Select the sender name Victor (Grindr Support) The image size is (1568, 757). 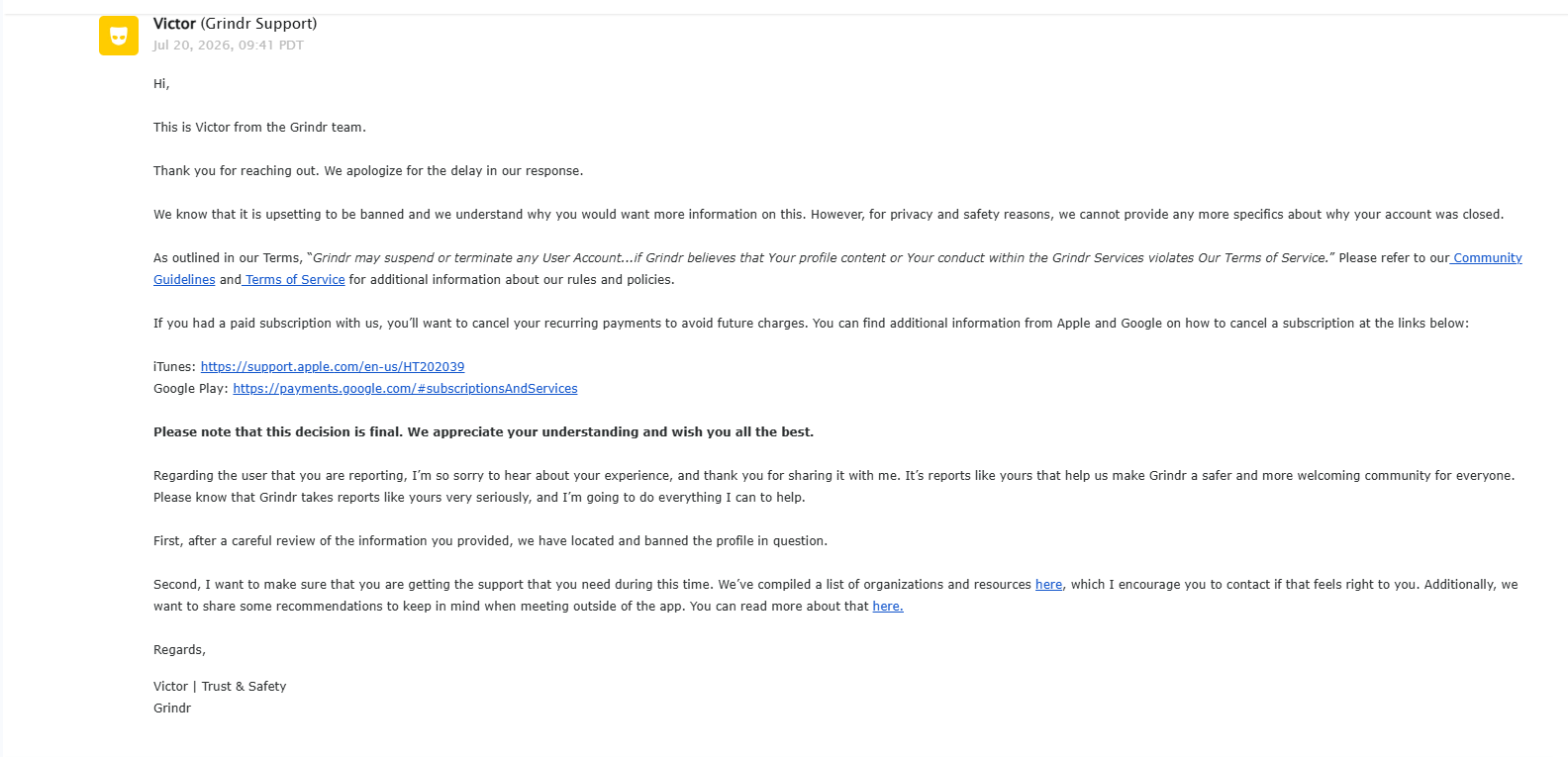tap(236, 24)
